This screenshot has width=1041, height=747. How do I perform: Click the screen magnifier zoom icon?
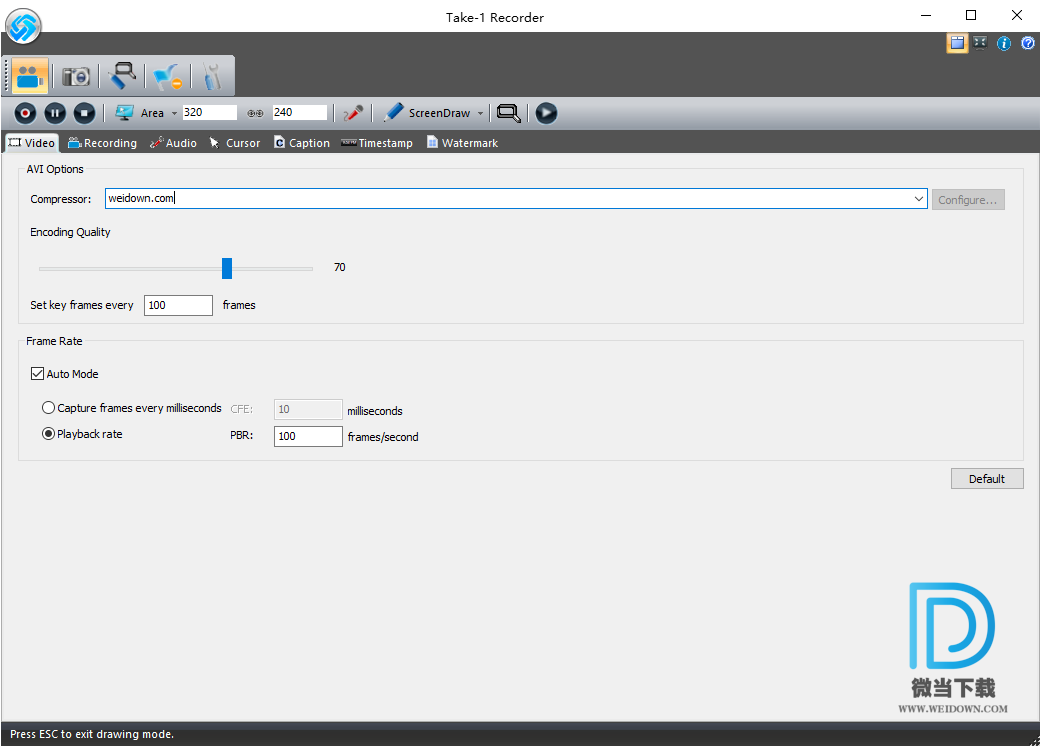[x=509, y=114]
